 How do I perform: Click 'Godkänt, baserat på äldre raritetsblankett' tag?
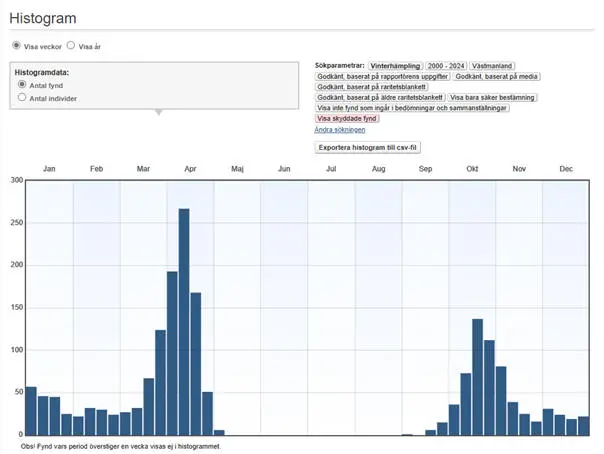point(380,97)
